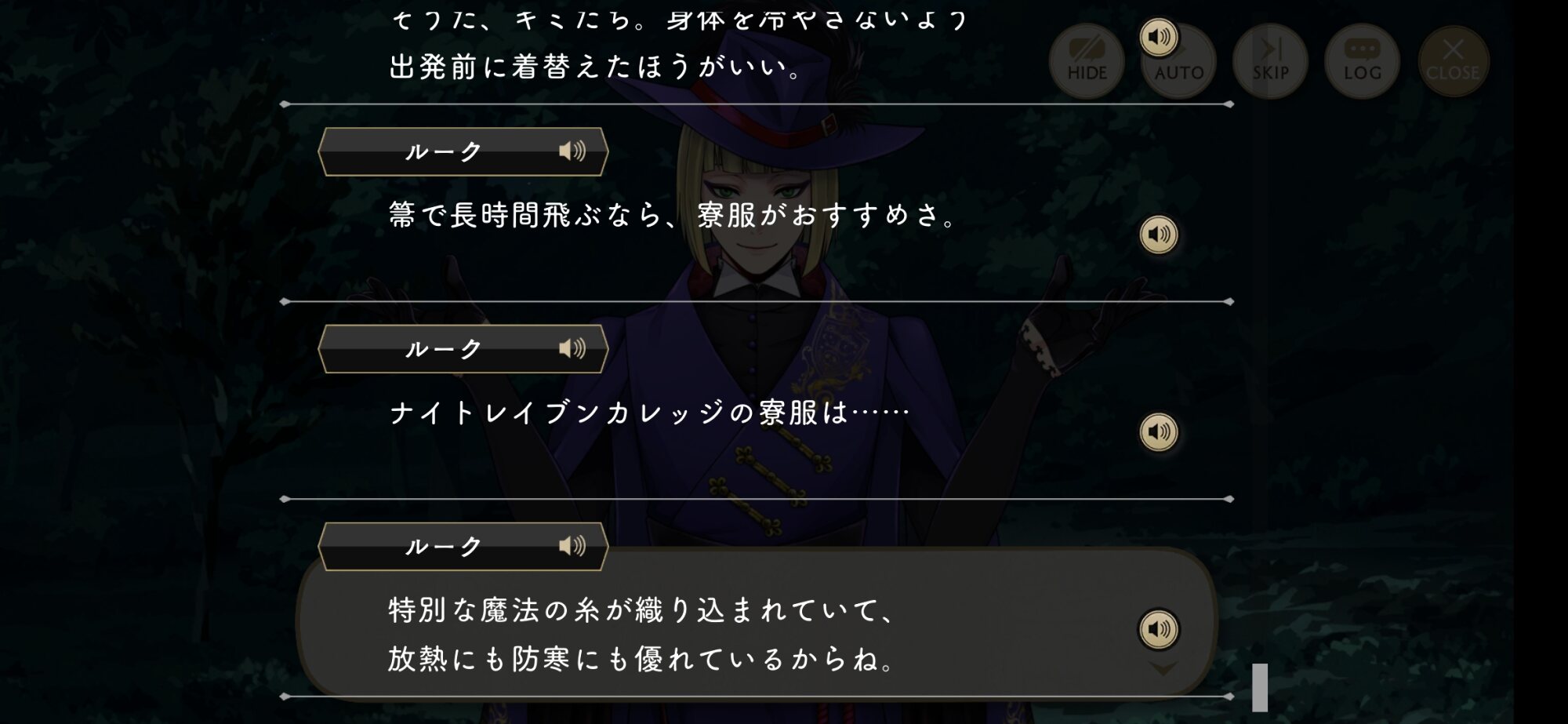Select the first ルーク name plate
1568x724 pixels.
(x=463, y=151)
